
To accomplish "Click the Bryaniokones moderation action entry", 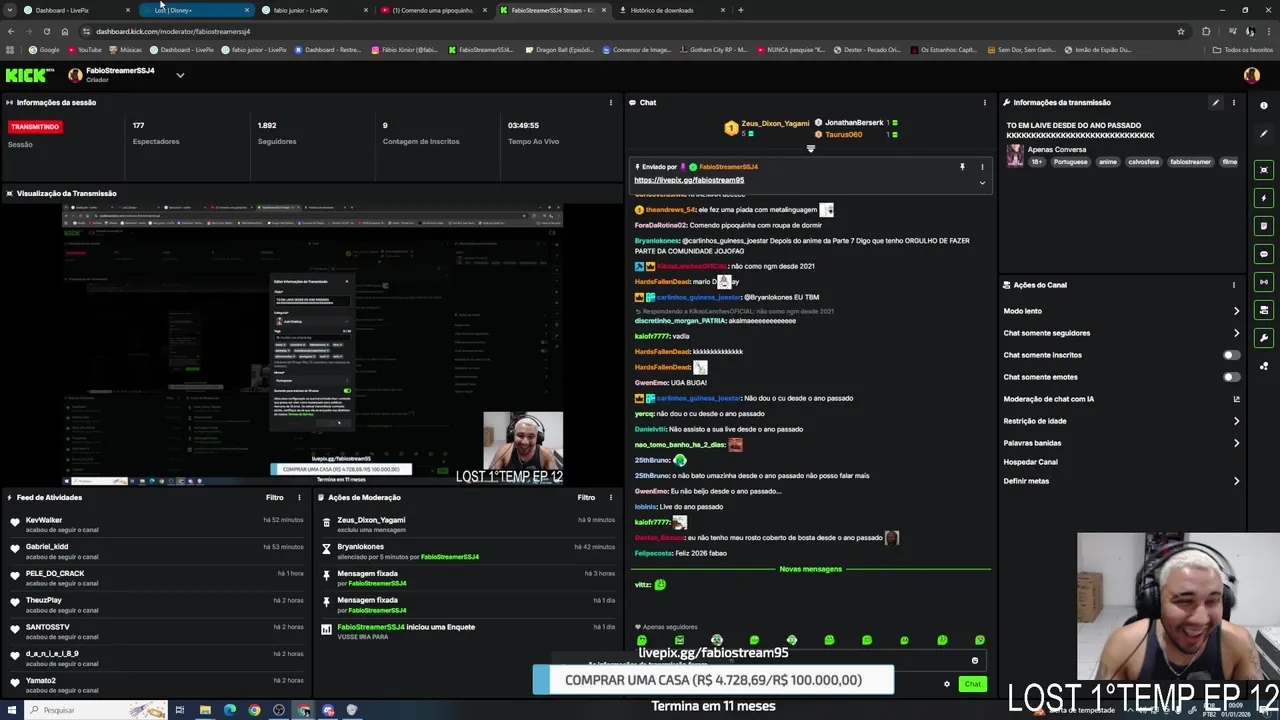I will [468, 551].
